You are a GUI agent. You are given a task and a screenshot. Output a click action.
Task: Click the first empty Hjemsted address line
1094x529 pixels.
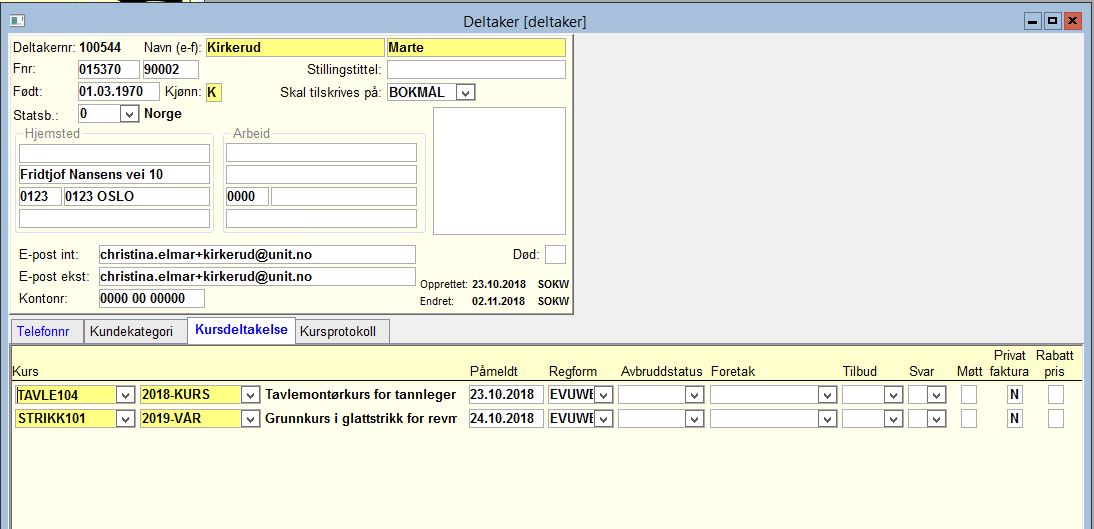(x=114, y=153)
